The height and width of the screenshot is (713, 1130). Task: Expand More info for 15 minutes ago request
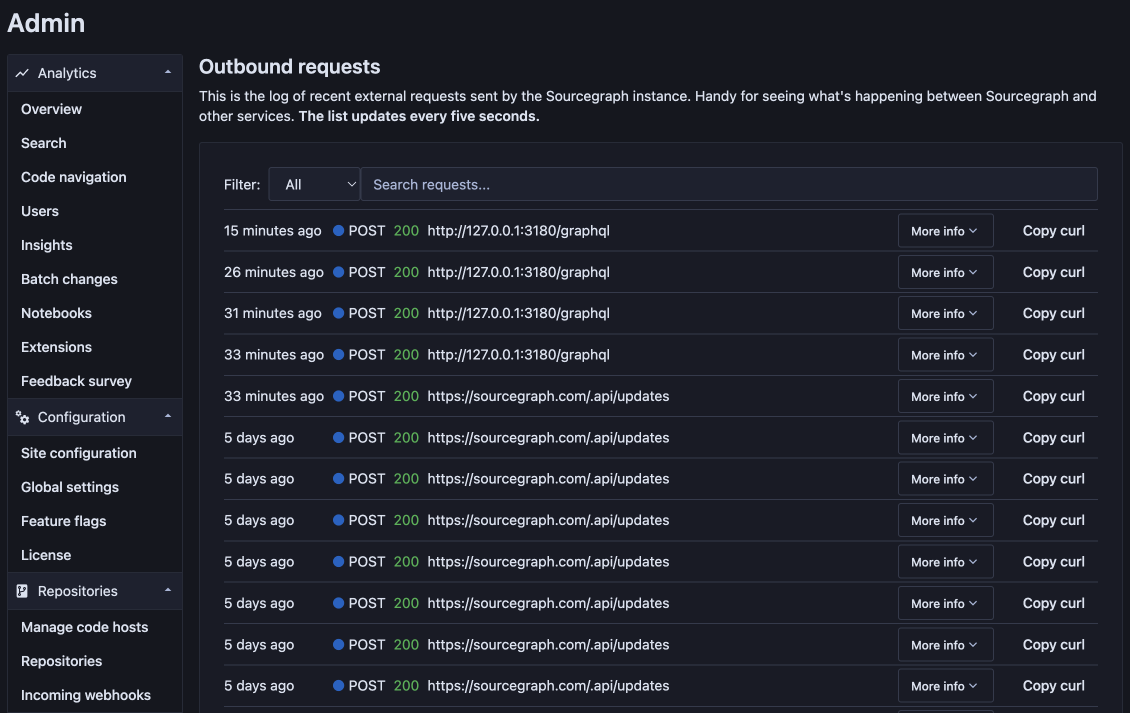946,231
